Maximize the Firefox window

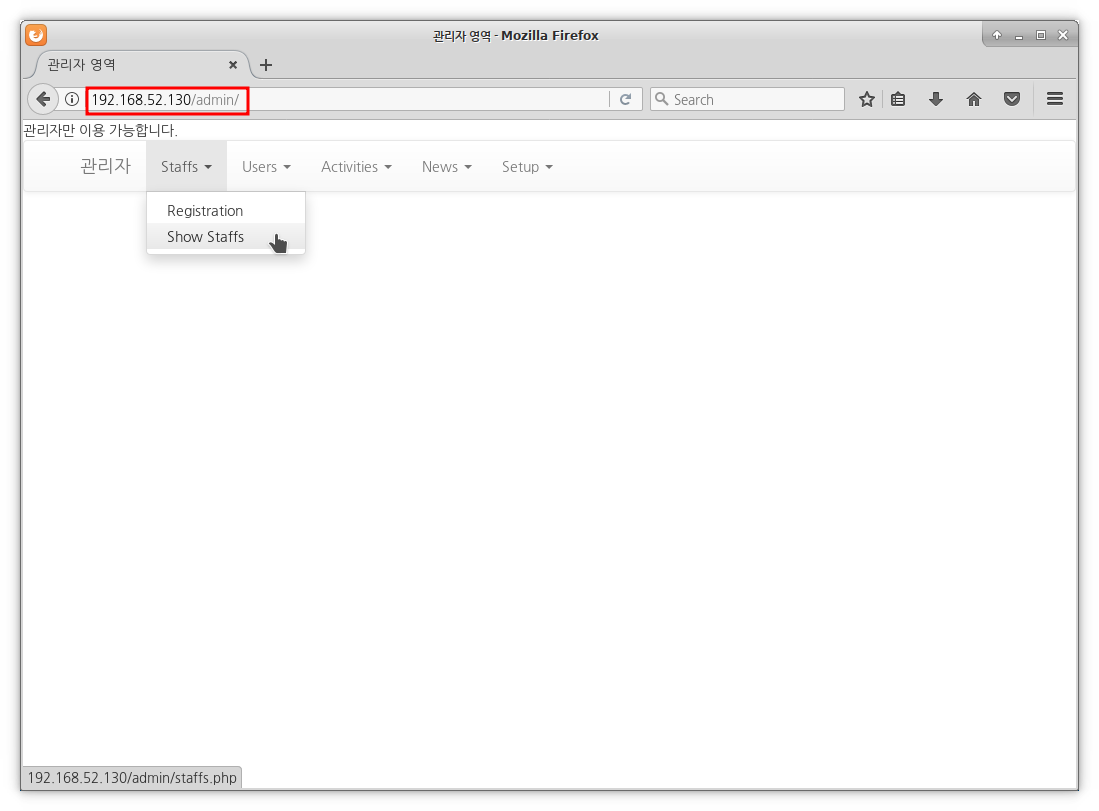pyautogui.click(x=1041, y=35)
